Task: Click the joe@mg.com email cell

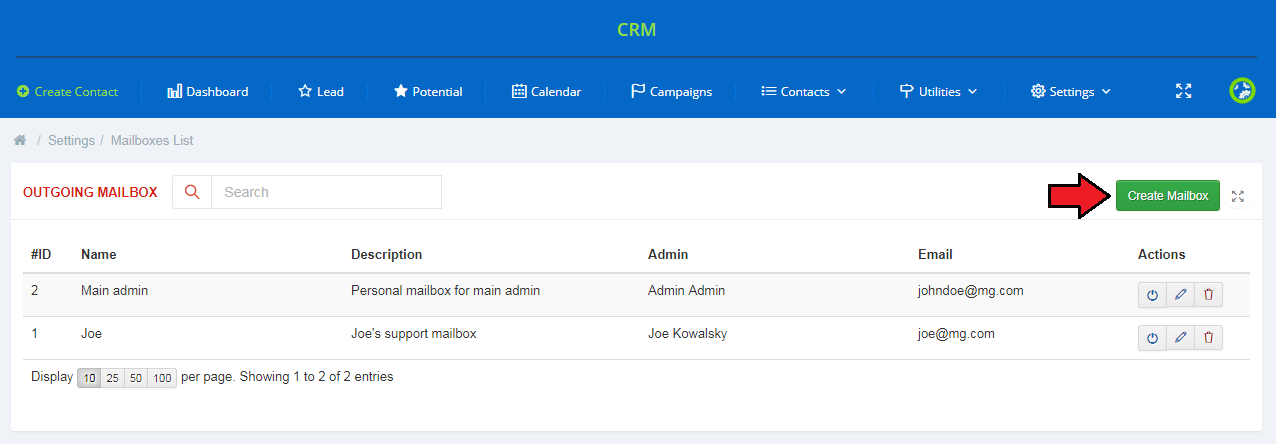Action: tap(956, 334)
